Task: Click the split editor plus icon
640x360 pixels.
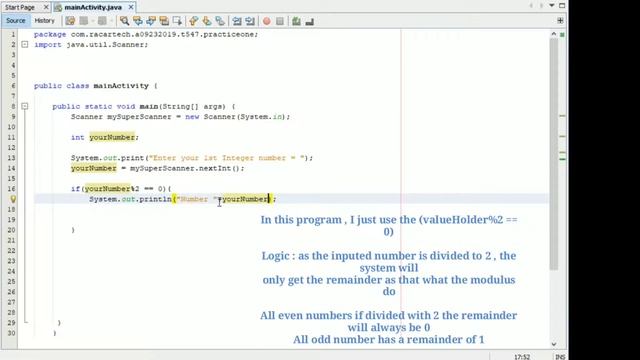Action: (560, 20)
